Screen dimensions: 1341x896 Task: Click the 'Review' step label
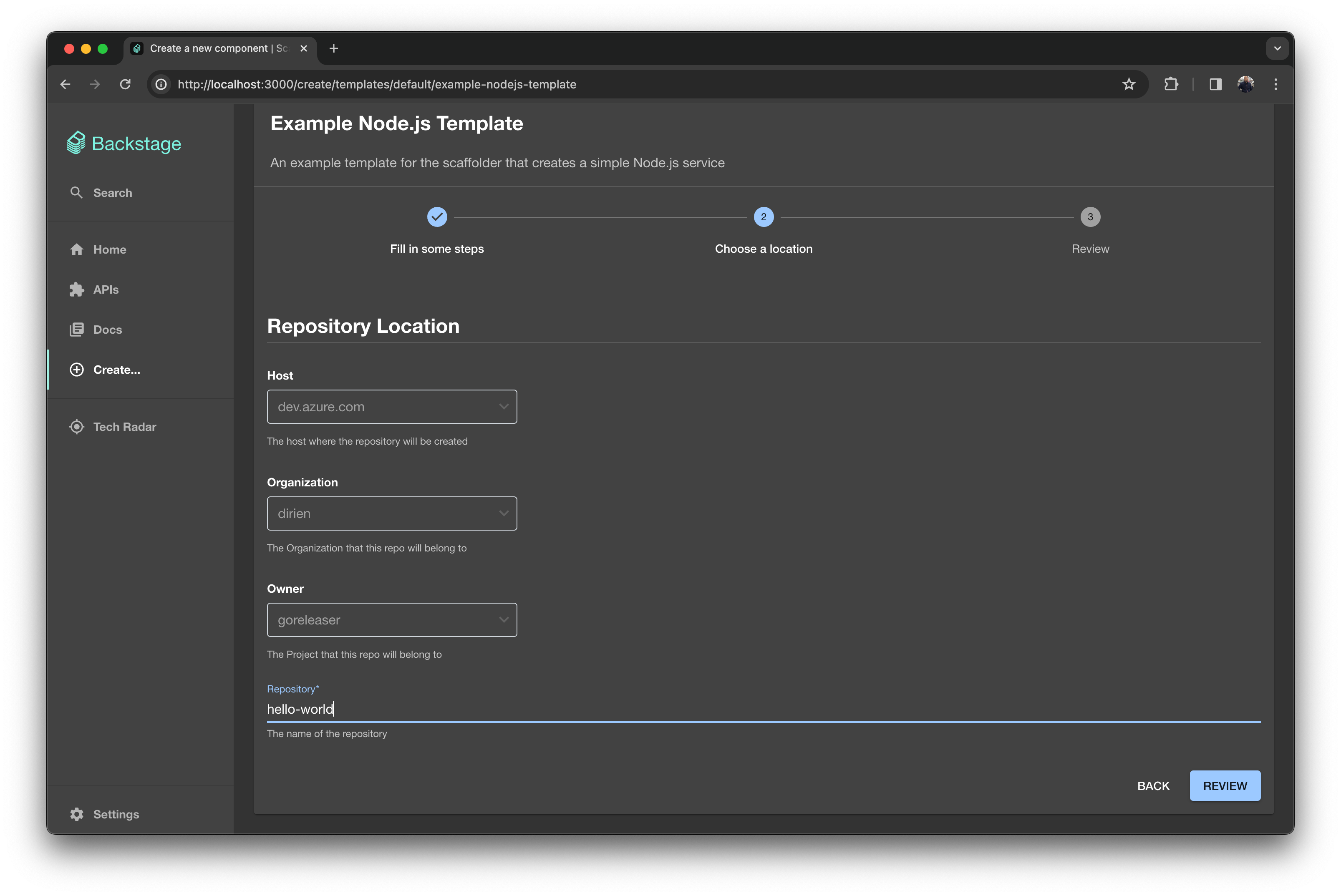point(1090,249)
